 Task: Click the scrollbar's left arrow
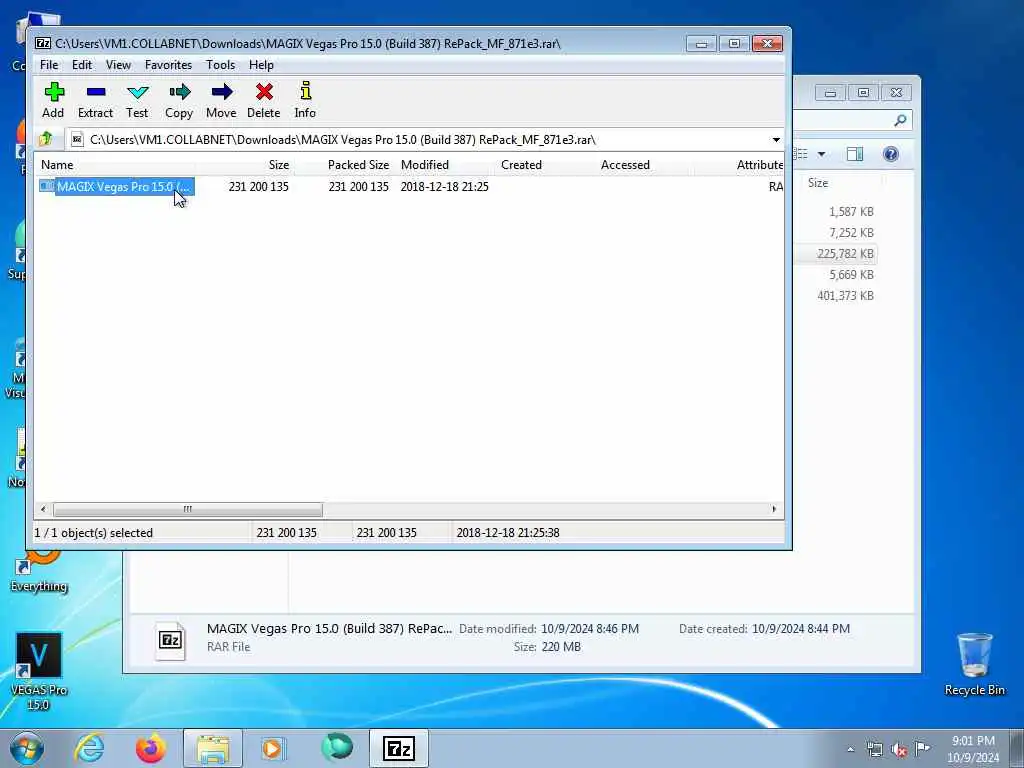tap(43, 509)
